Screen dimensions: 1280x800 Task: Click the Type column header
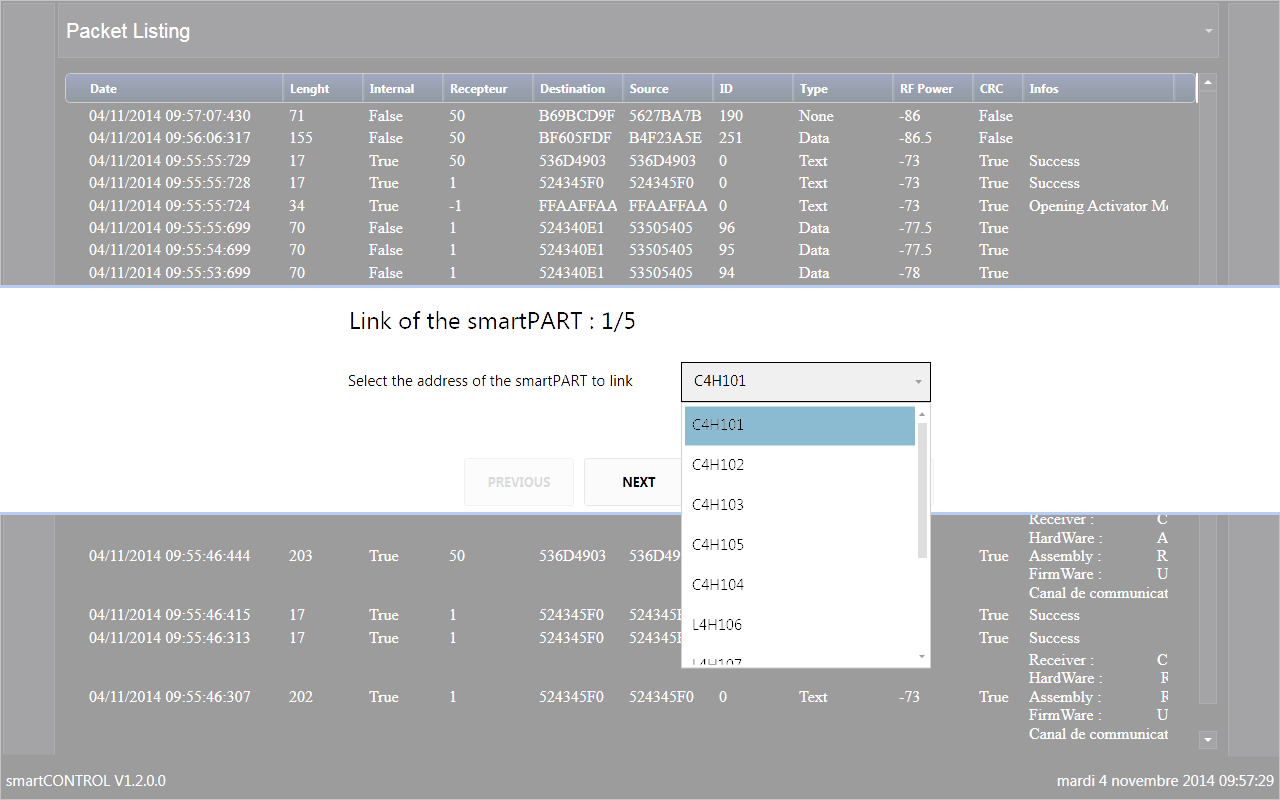843,89
